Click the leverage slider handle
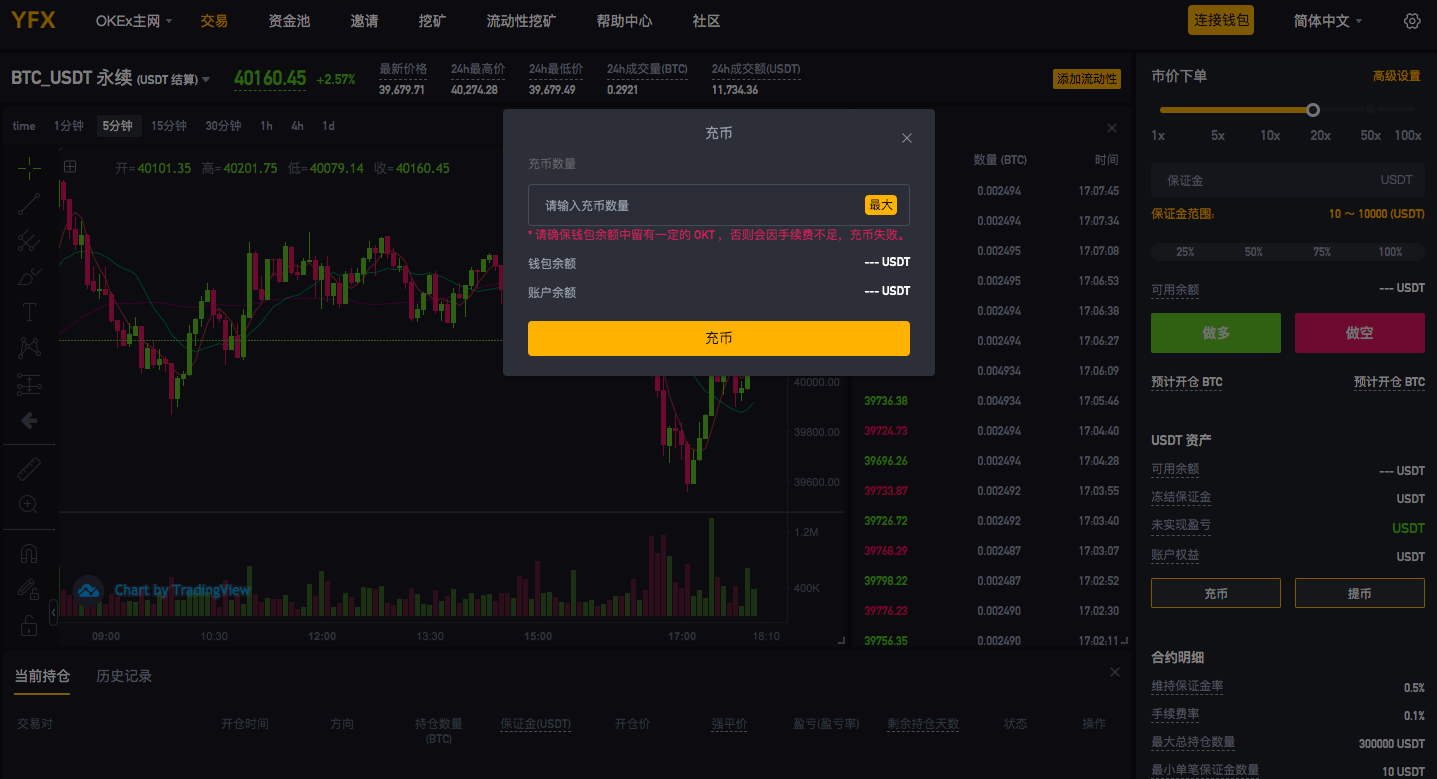The image size is (1437, 779). (x=1313, y=110)
